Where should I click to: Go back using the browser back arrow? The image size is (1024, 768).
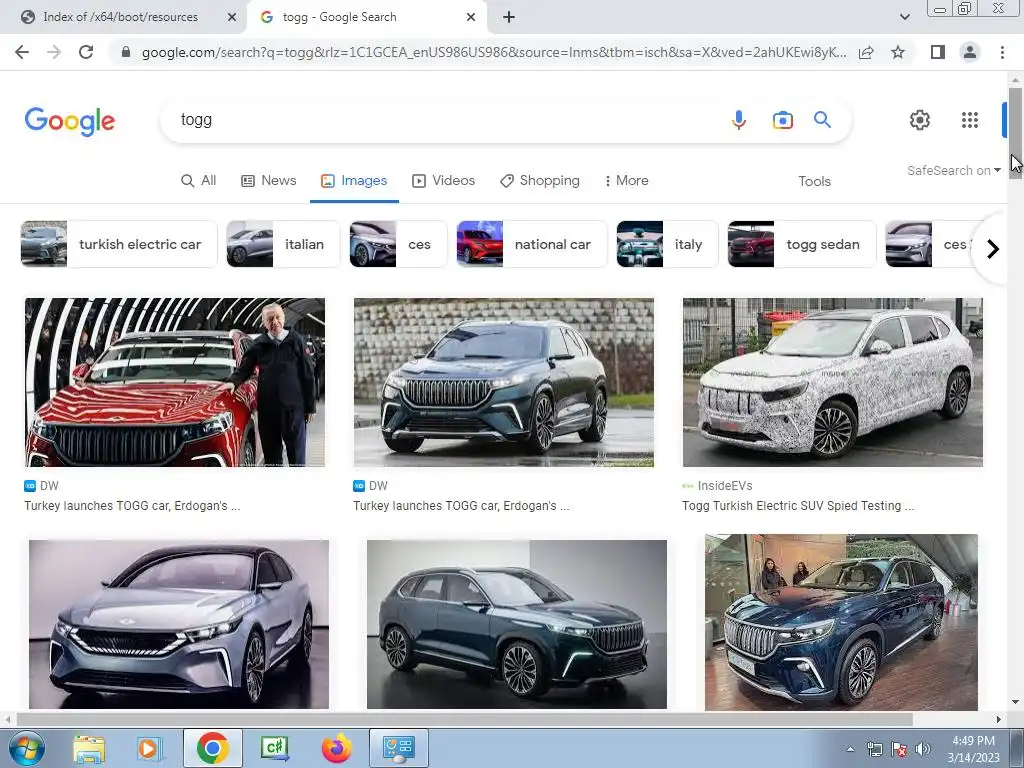click(x=22, y=52)
